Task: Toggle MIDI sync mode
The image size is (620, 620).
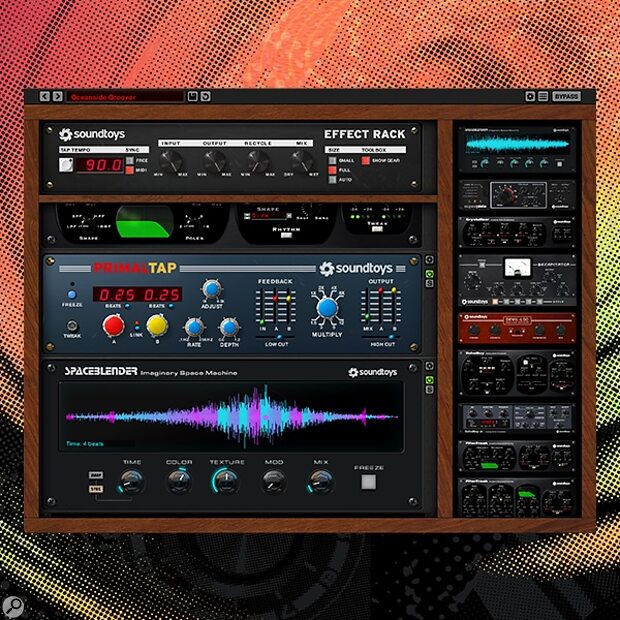Action: [130, 170]
